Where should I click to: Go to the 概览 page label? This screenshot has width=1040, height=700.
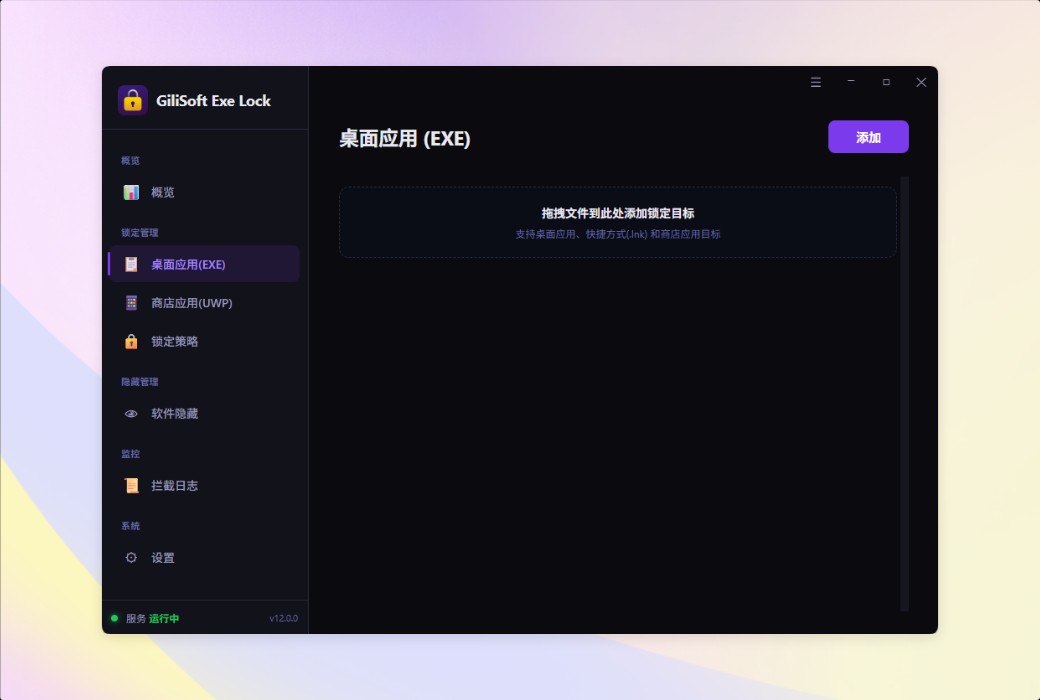[x=162, y=192]
